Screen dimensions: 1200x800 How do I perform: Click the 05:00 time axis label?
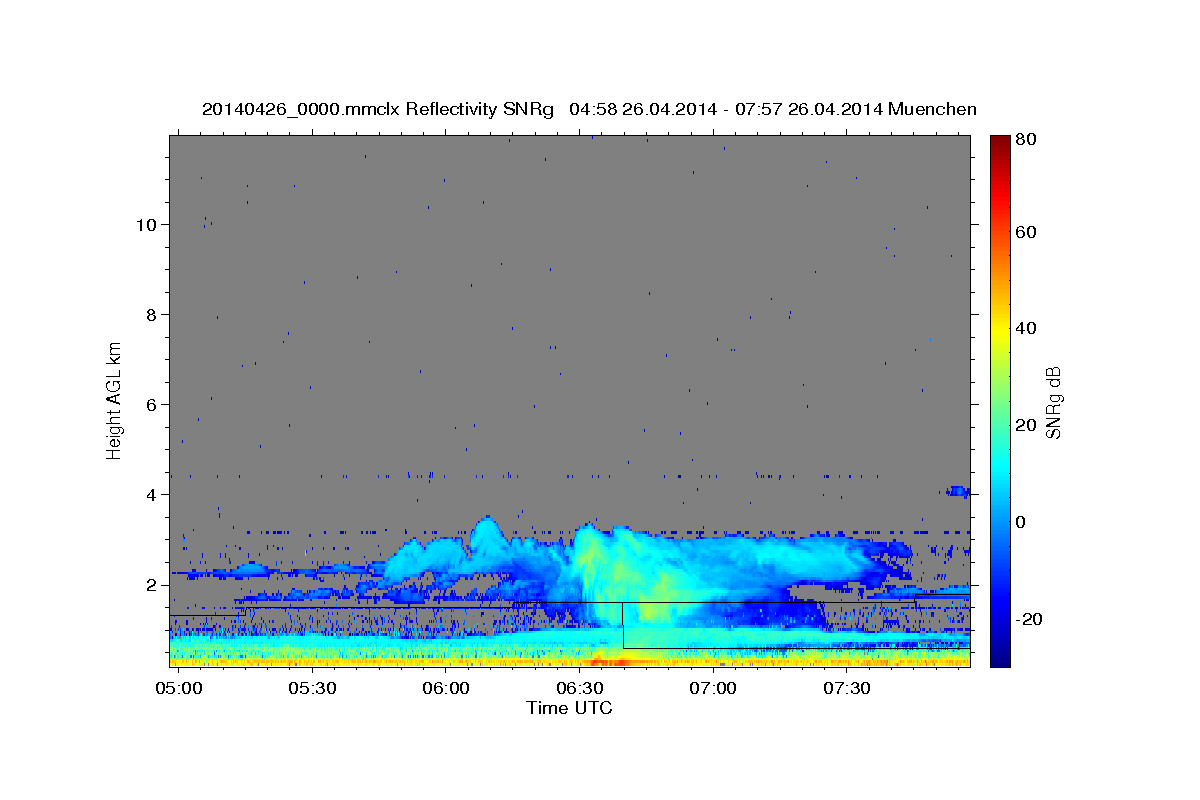pyautogui.click(x=179, y=689)
